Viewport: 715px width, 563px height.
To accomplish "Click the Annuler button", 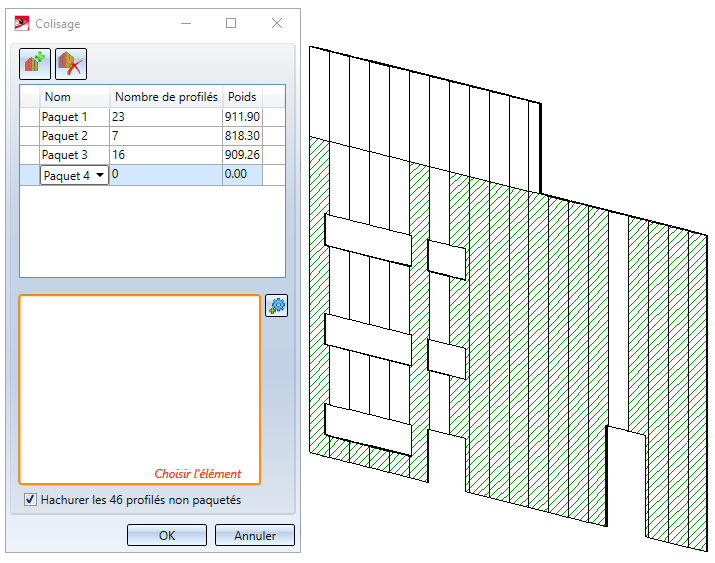I will pyautogui.click(x=255, y=535).
